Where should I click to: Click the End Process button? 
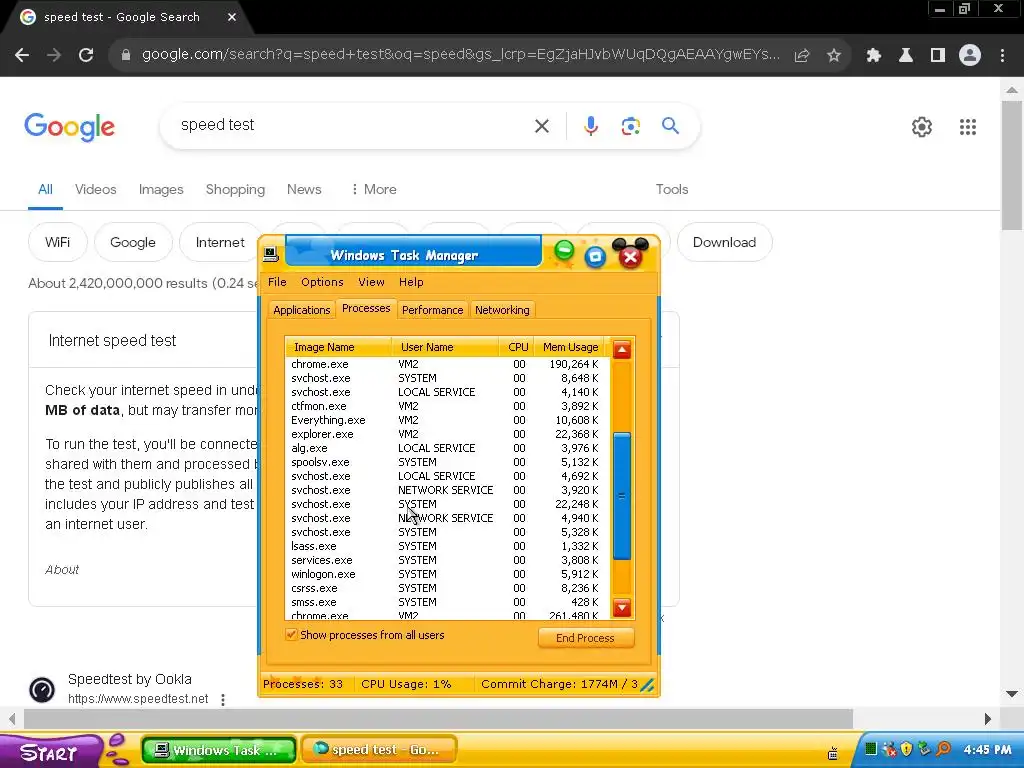[586, 638]
